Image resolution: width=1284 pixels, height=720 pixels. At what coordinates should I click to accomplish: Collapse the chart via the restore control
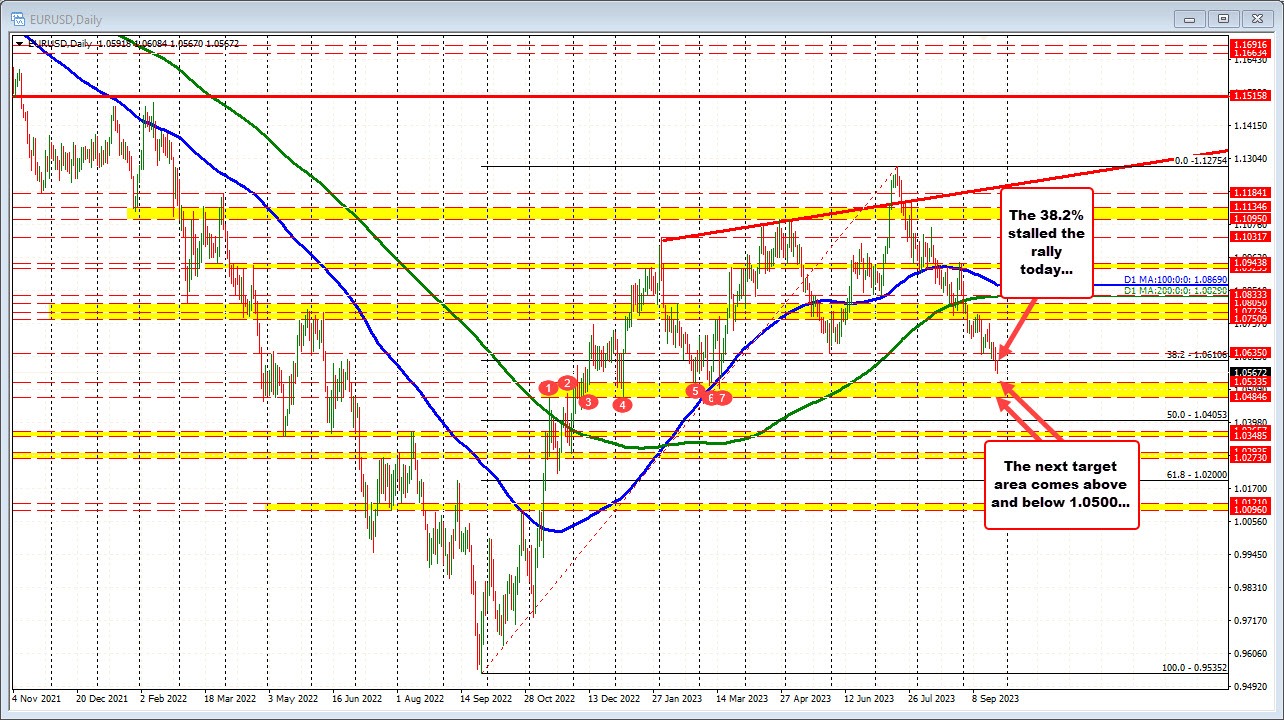click(x=1224, y=18)
